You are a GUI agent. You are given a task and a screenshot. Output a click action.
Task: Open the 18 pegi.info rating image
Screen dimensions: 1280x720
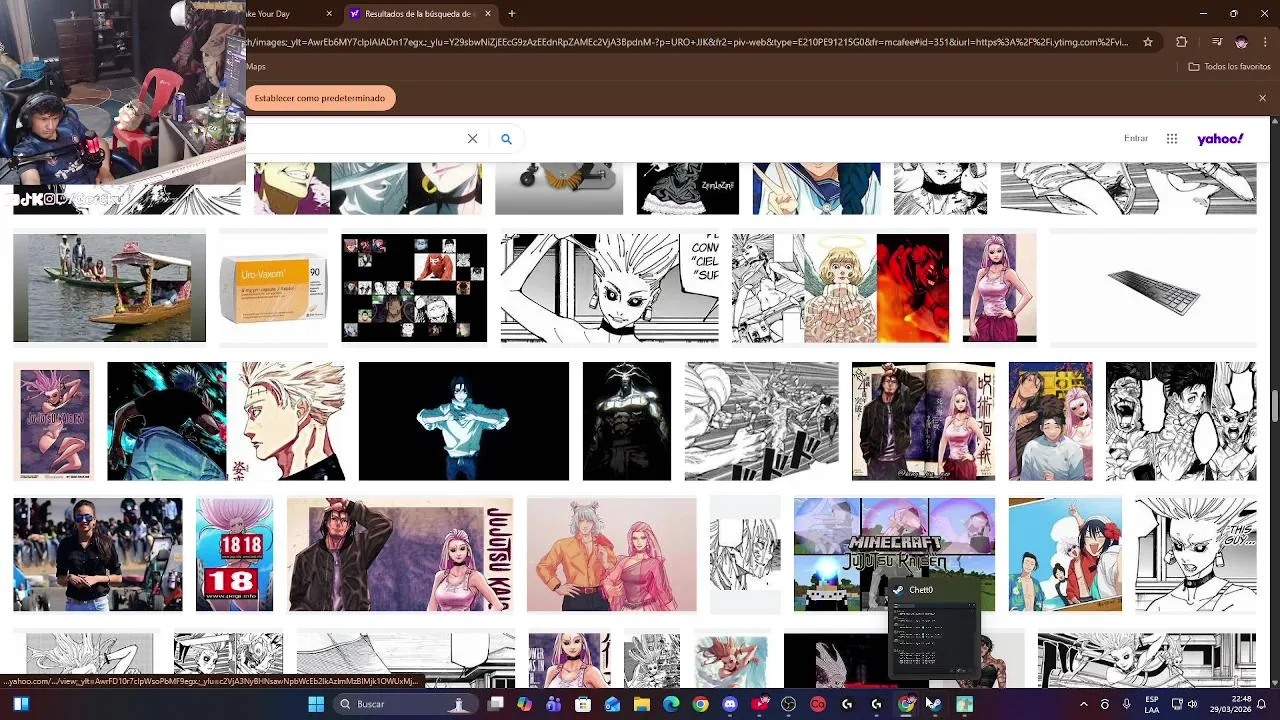click(234, 554)
